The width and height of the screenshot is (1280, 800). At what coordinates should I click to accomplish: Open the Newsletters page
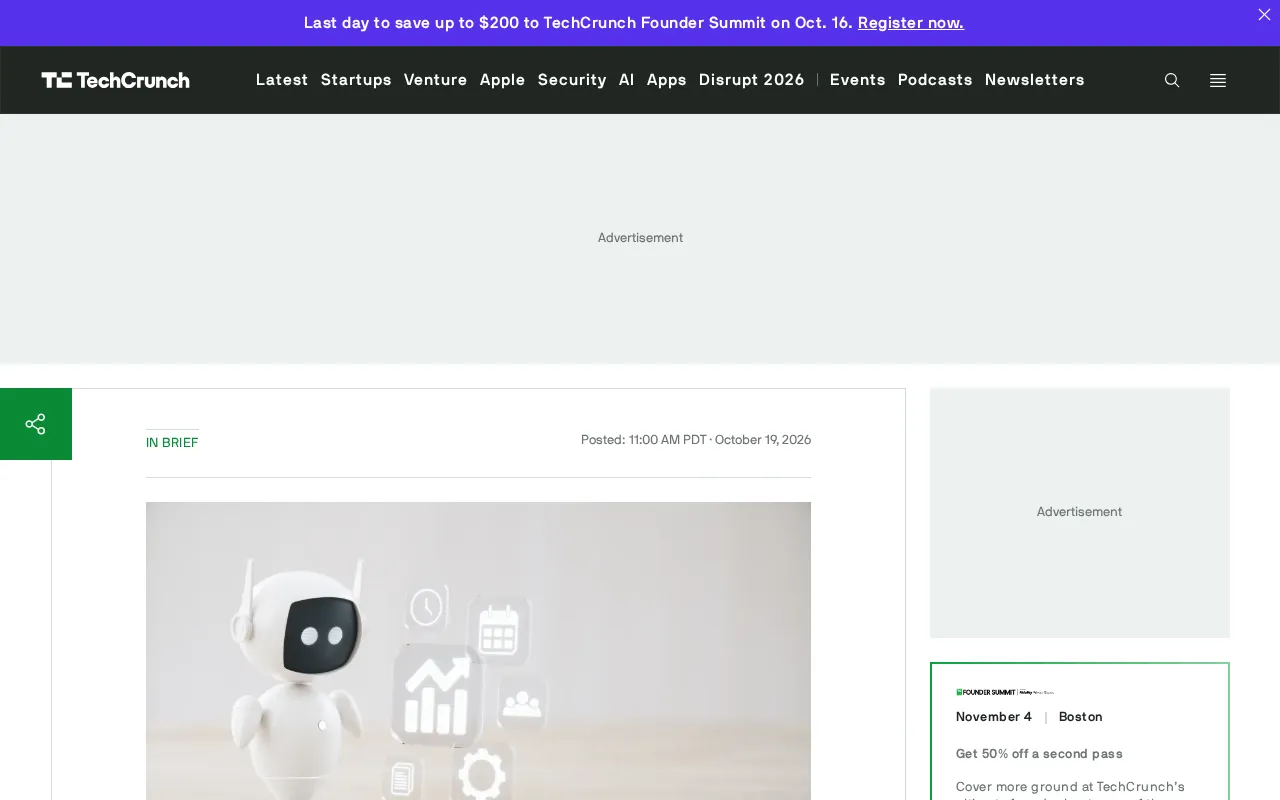tap(1035, 80)
